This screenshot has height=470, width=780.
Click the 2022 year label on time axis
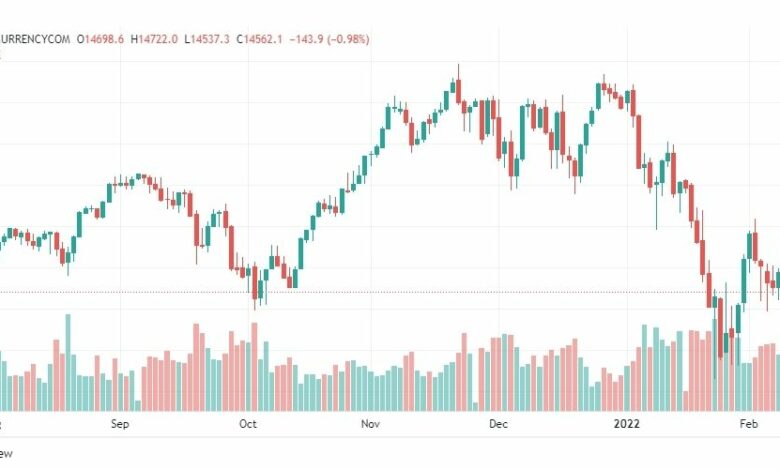point(627,424)
